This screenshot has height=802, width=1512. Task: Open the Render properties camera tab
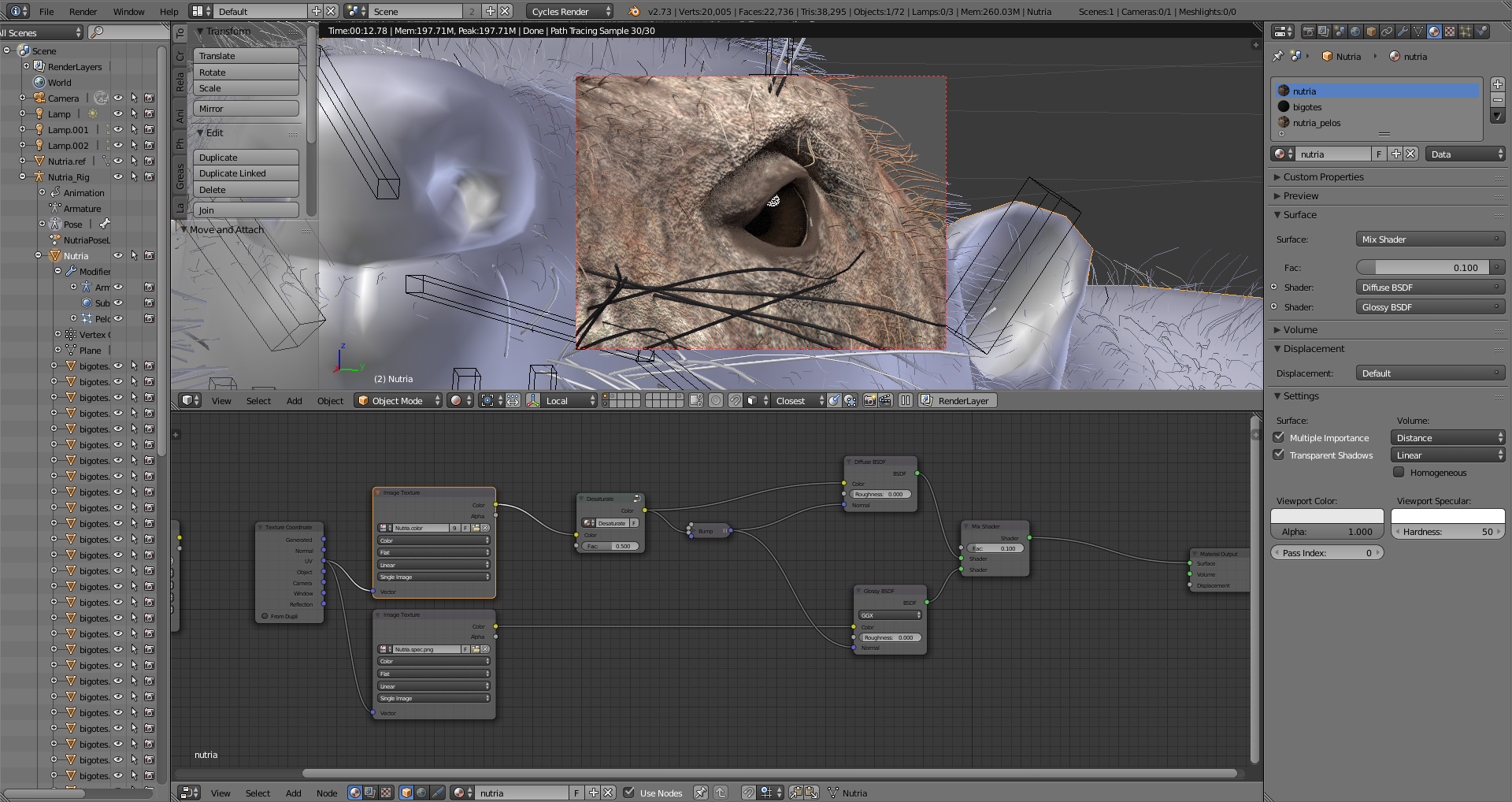tap(1308, 32)
